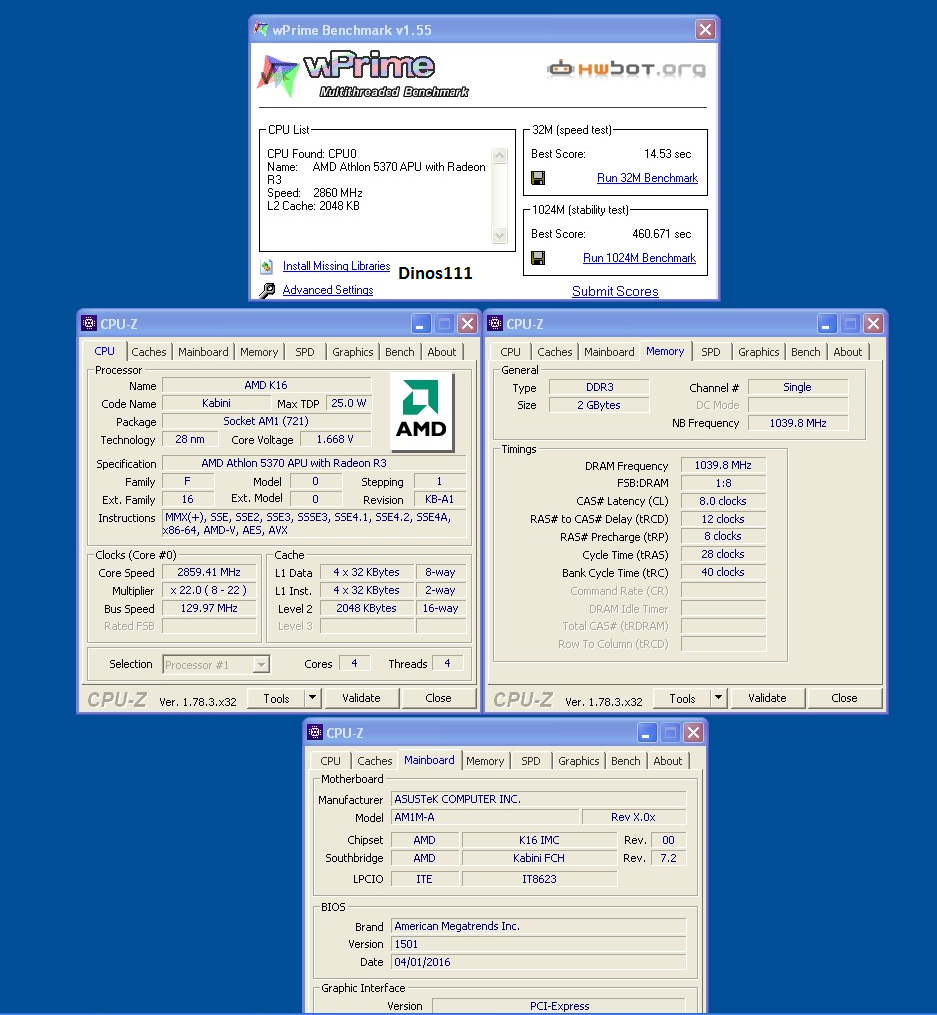The height and width of the screenshot is (1015, 937).
Task: Open the Bench tab in the left CPU-Z window
Action: pyautogui.click(x=399, y=352)
